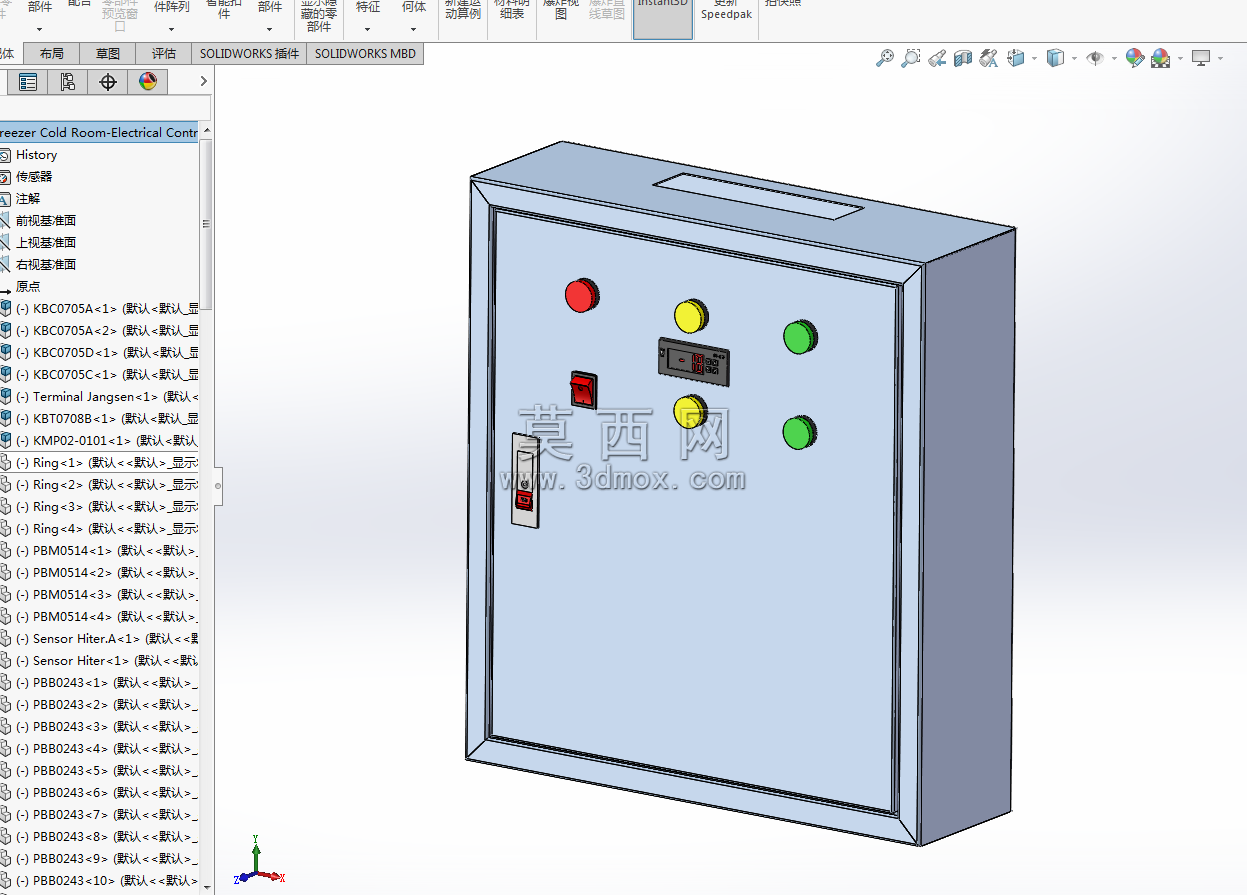Select Sensor Hiter.A<1> component
The image size is (1247, 895).
pyautogui.click(x=99, y=639)
